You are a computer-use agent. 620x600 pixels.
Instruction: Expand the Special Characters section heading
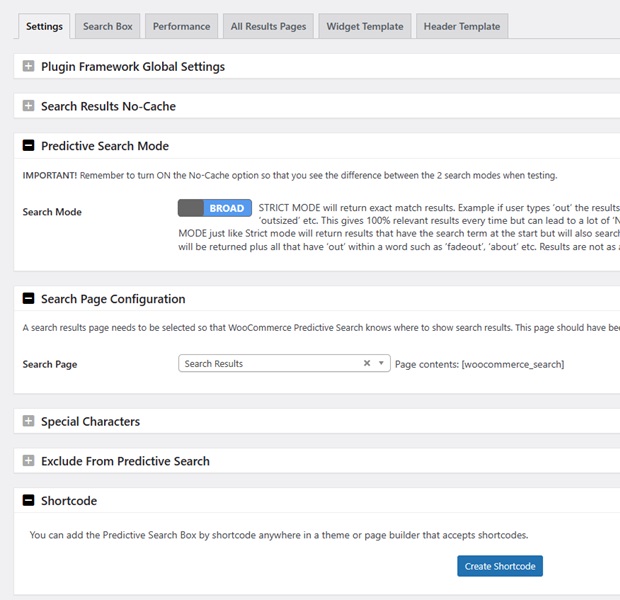[90, 422]
